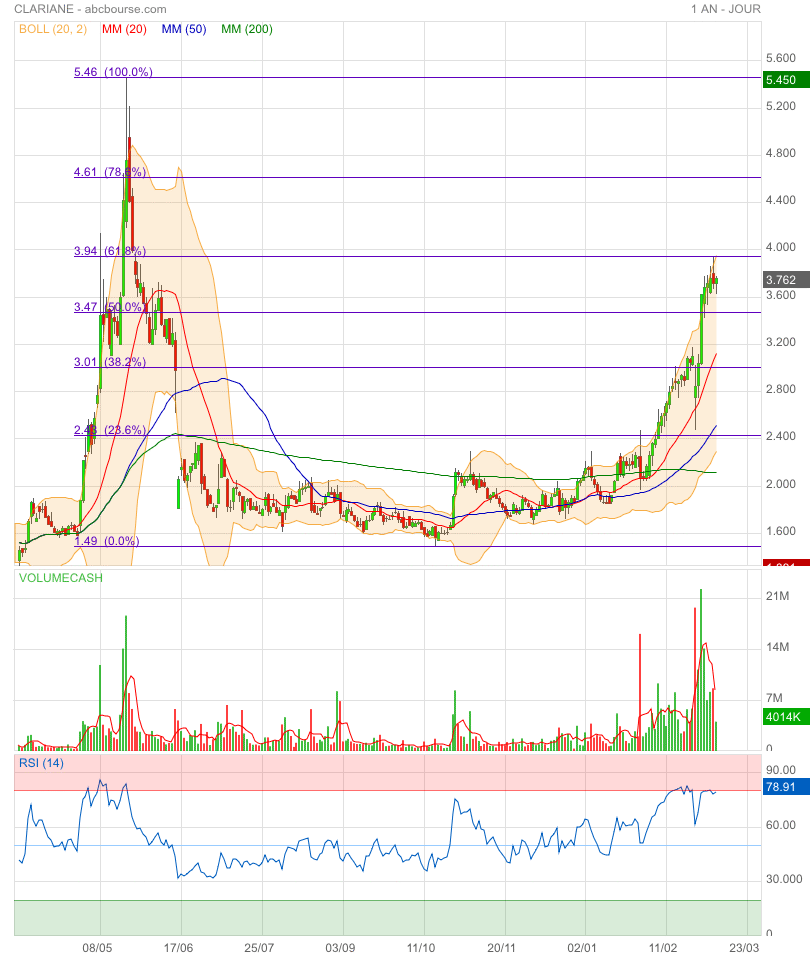The width and height of the screenshot is (810, 958).
Task: Click the VOLUMECASH panel label
Action: [x=60, y=578]
